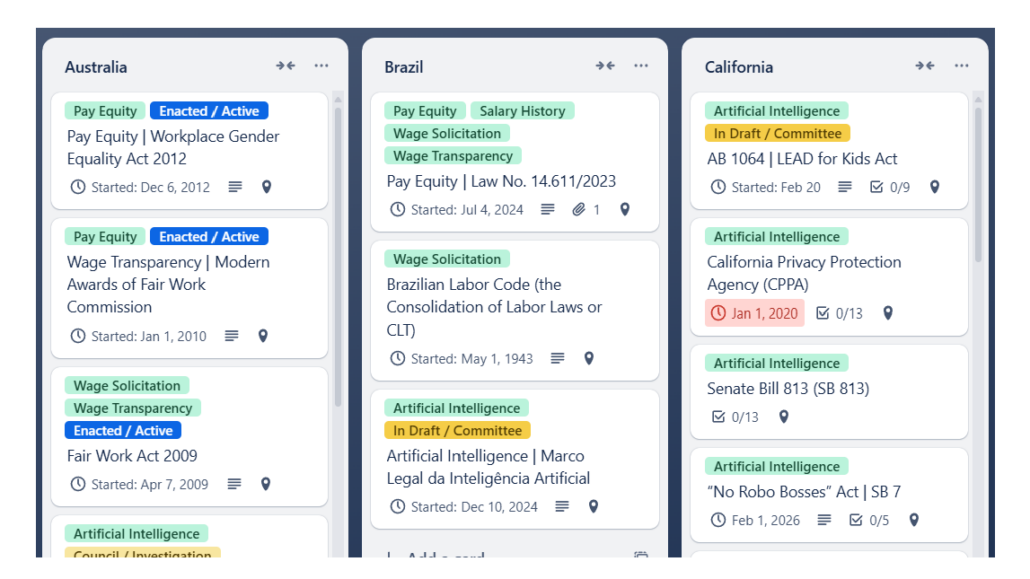Collapse the Brazil list
The height and width of the screenshot is (579, 1030).
(605, 66)
